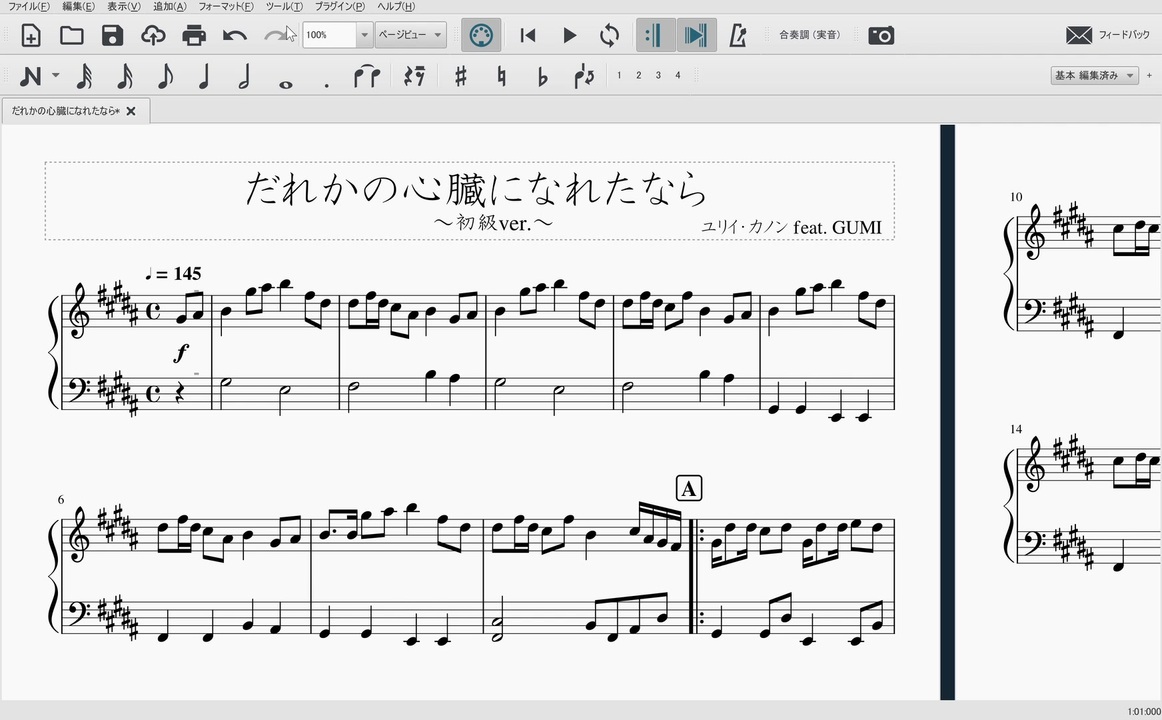Open the 基本 編集済み workspace dropdown
The width and height of the screenshot is (1162, 720).
coord(1095,76)
